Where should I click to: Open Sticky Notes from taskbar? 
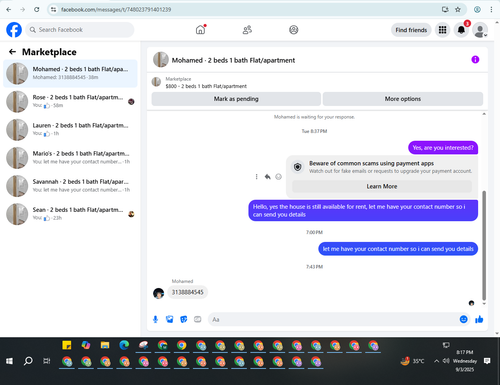click(x=67, y=345)
